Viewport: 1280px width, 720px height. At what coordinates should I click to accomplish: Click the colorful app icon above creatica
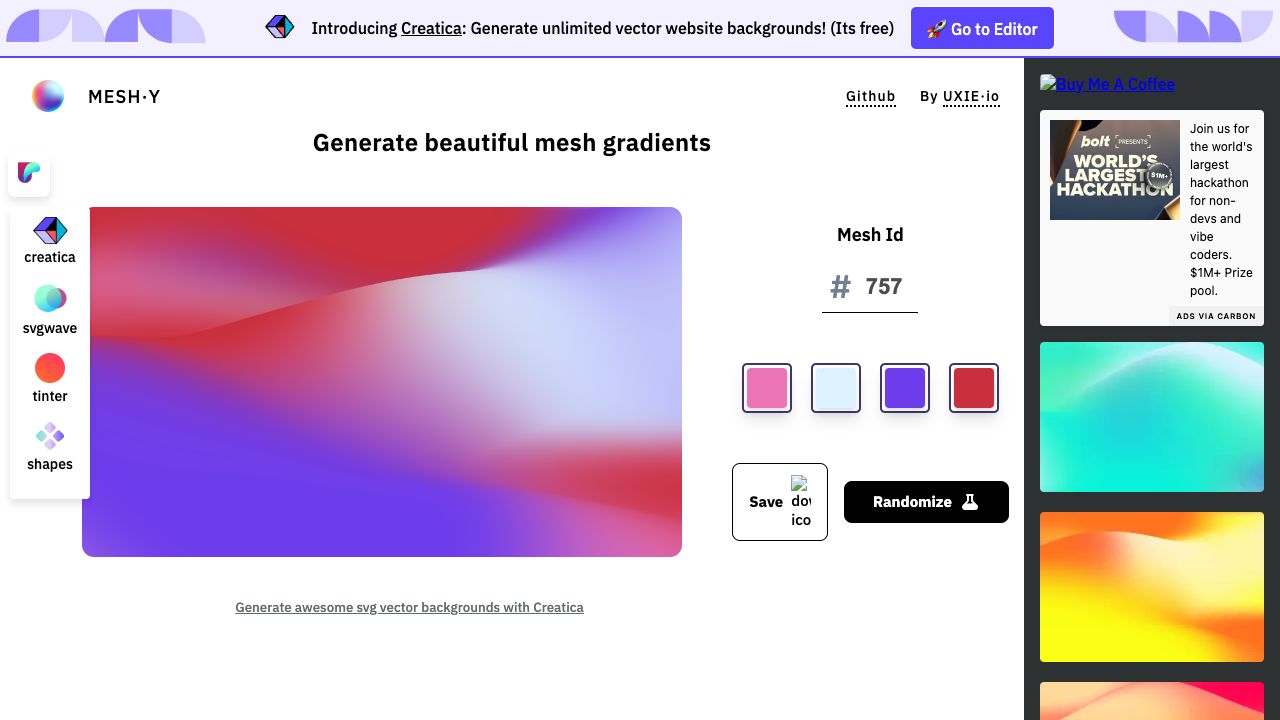pos(29,174)
